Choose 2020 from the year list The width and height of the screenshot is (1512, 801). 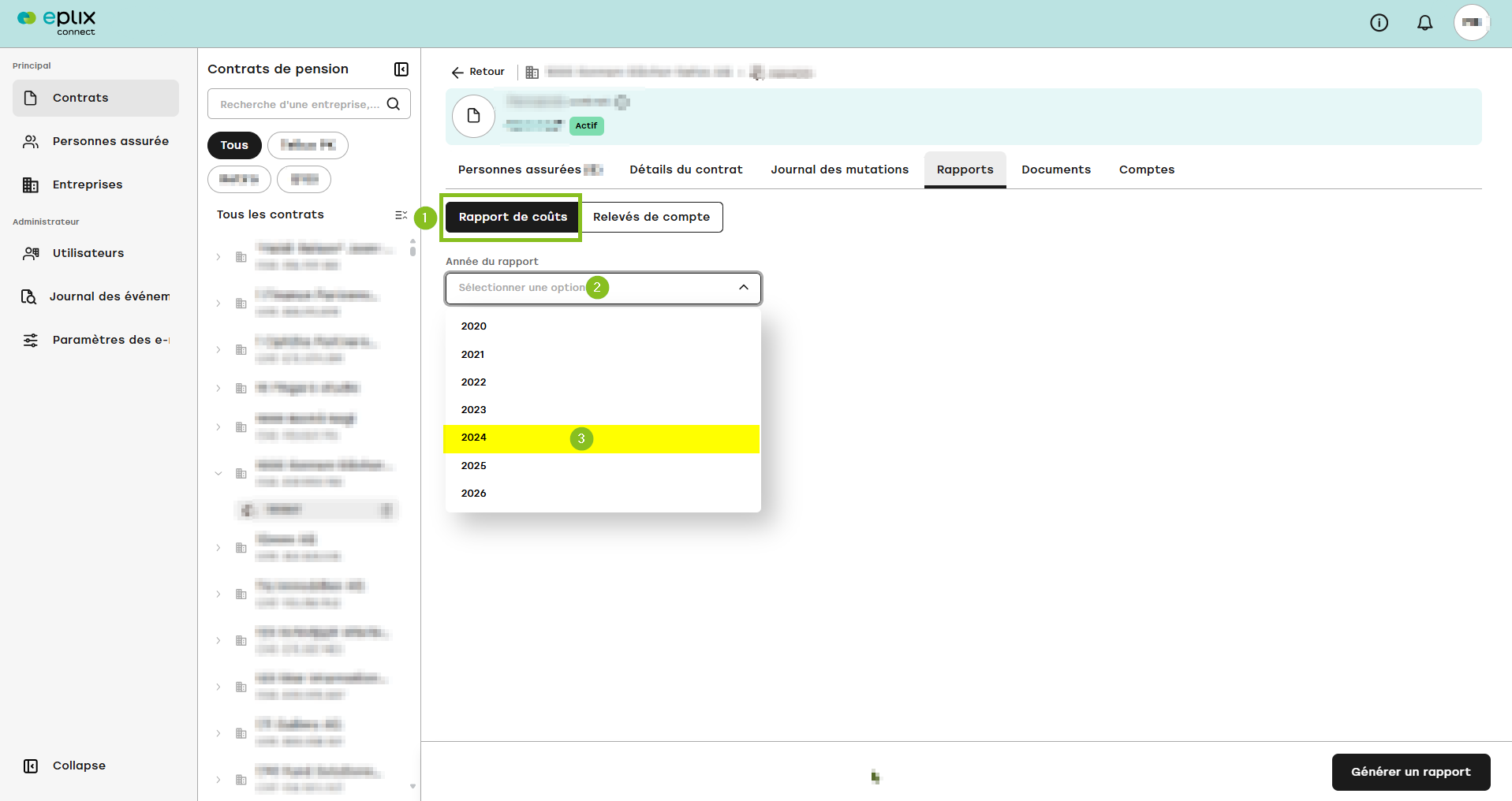point(603,326)
